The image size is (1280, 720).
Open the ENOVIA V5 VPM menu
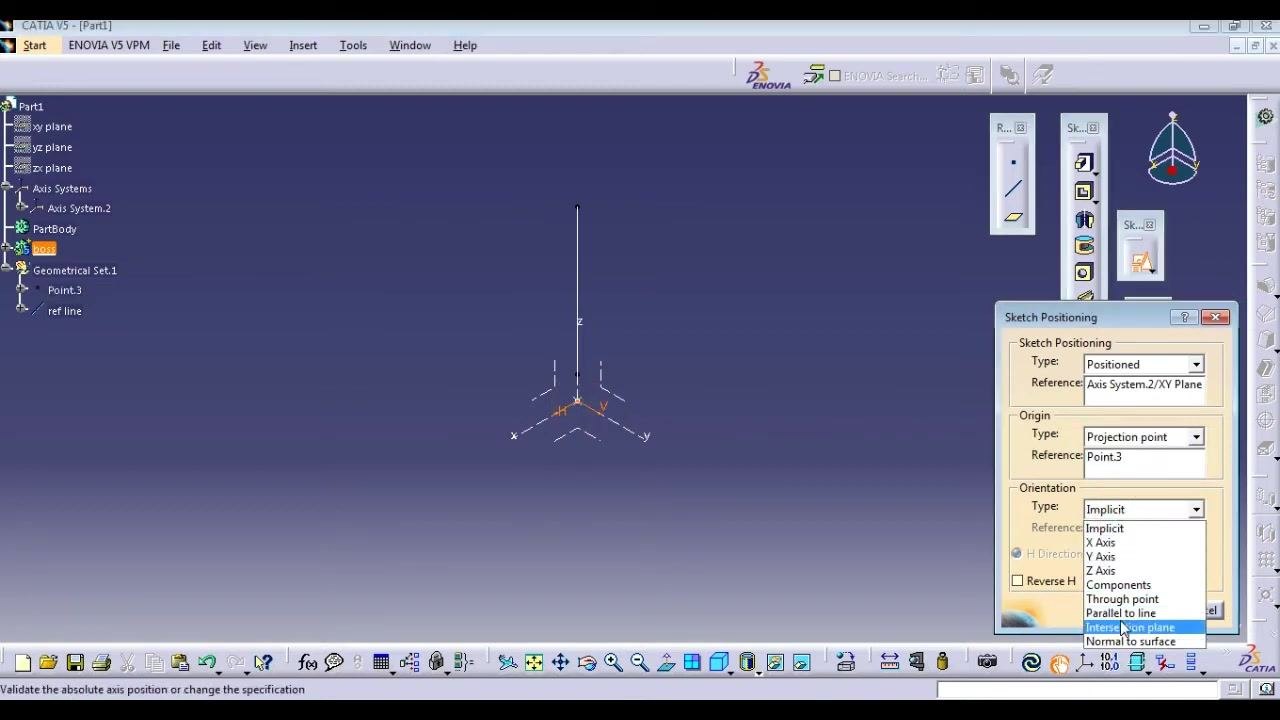click(109, 45)
